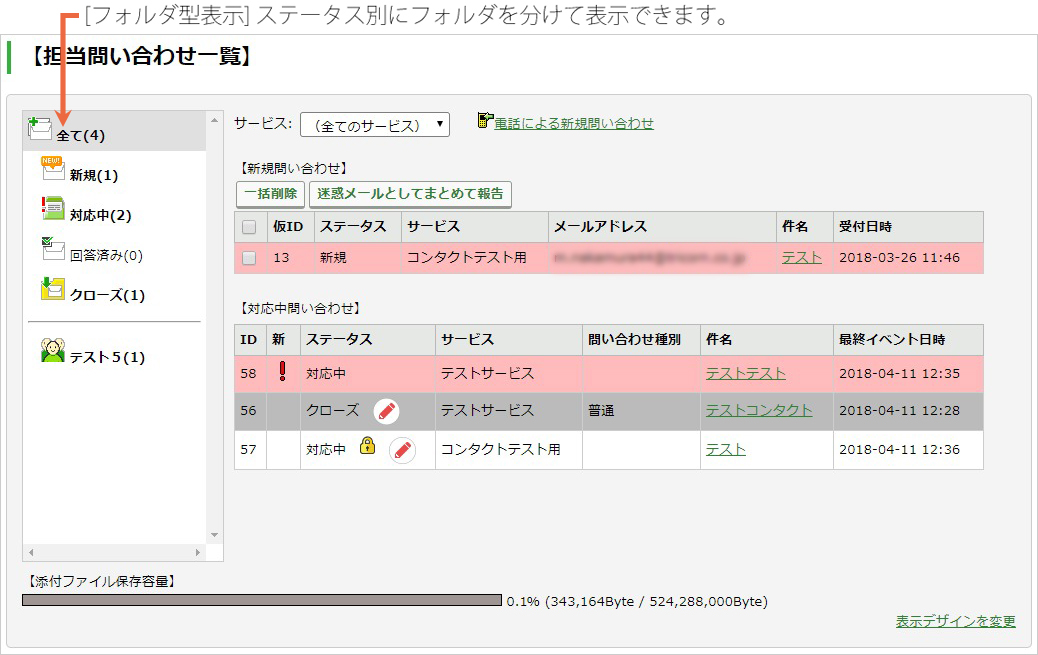The image size is (1038, 655).
Task: Click date 2018-04-11 12:35
Action: [x=899, y=374]
